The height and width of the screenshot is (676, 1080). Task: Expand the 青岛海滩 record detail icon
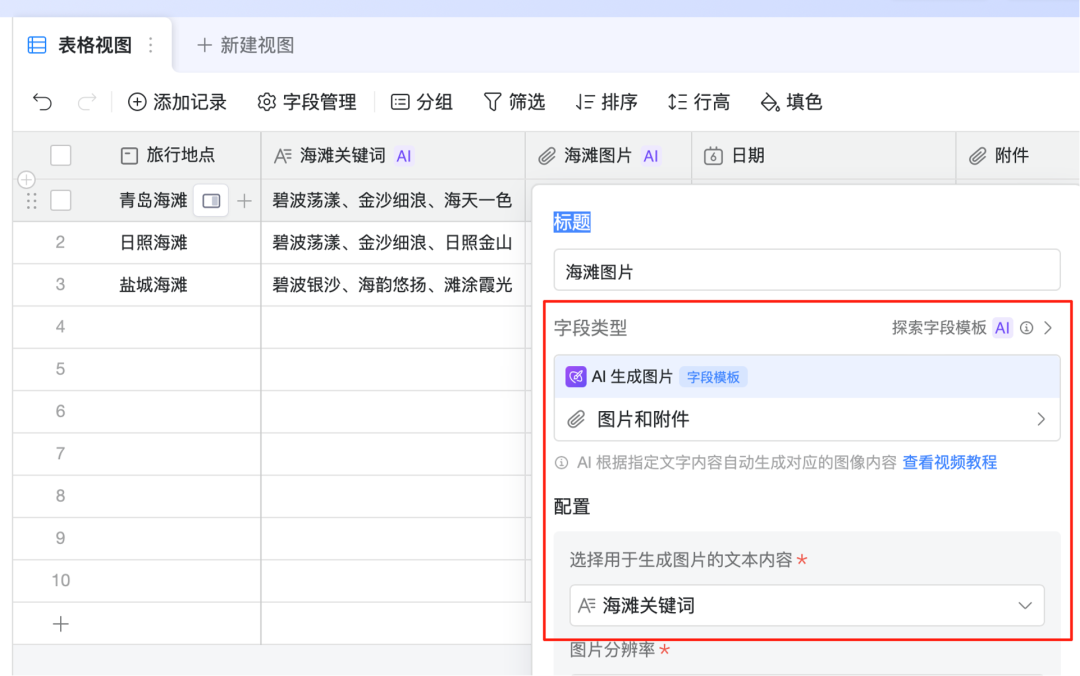(211, 201)
